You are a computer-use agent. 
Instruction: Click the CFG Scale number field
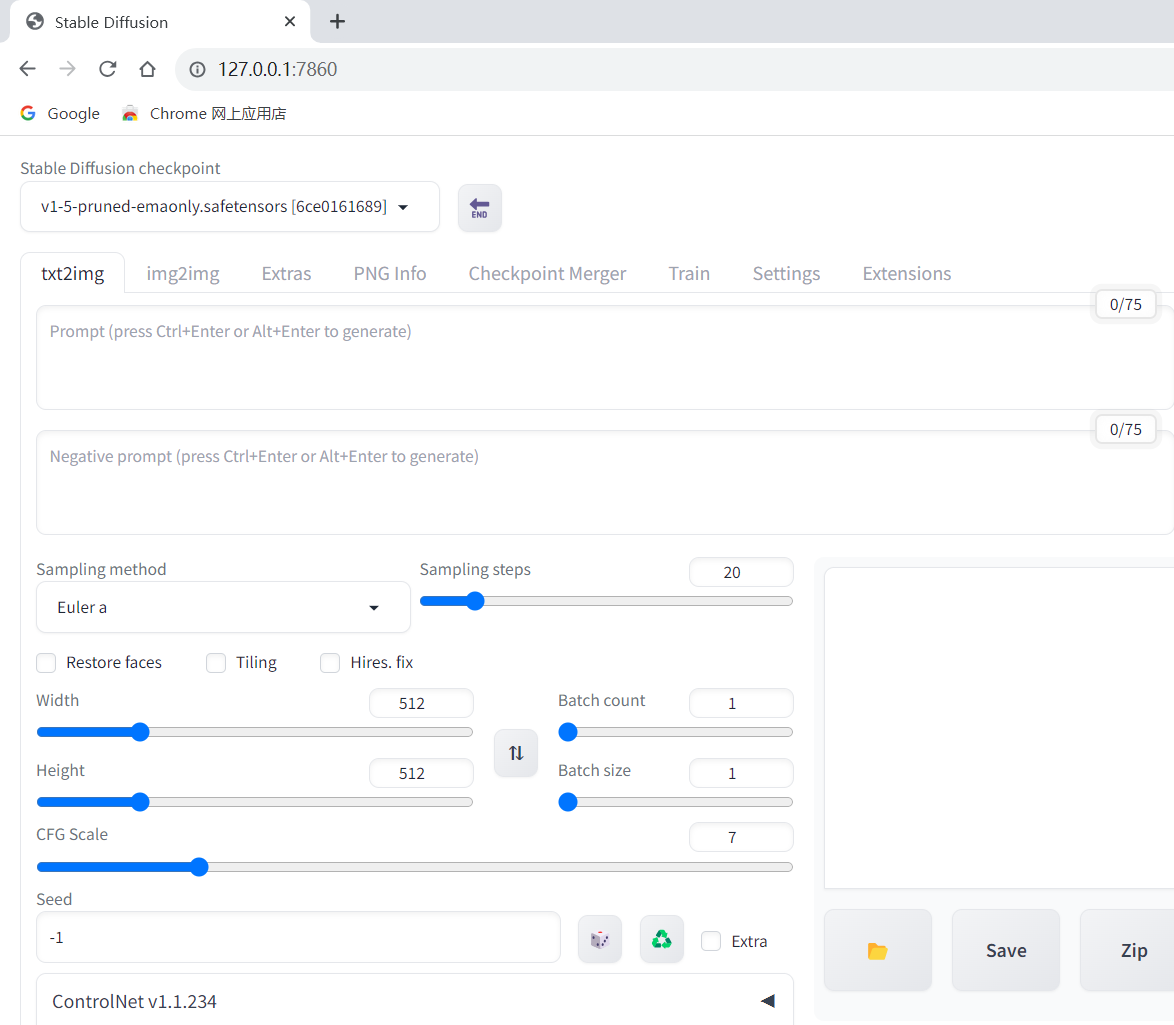(741, 837)
